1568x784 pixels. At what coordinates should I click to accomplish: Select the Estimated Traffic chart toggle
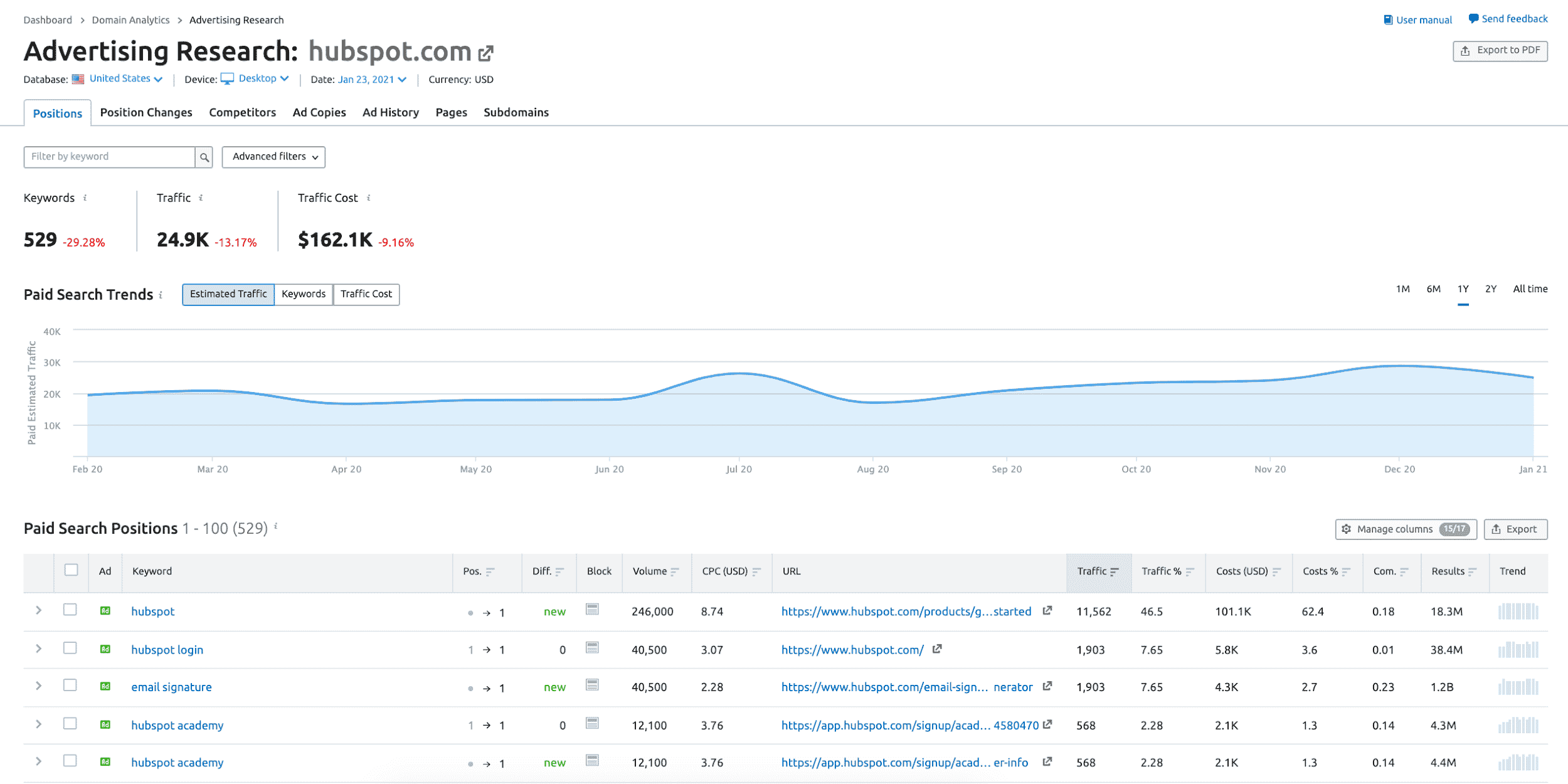click(x=228, y=294)
